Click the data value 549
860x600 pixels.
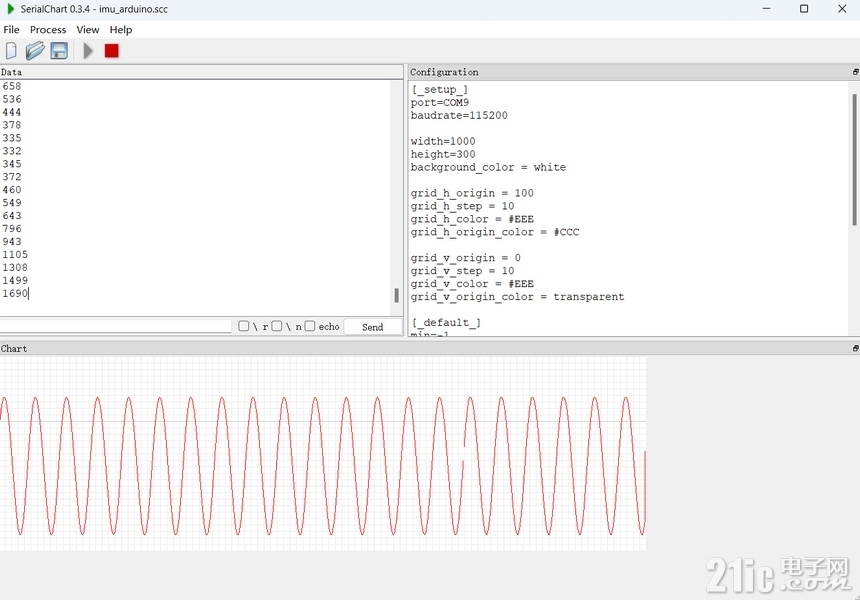[12, 203]
